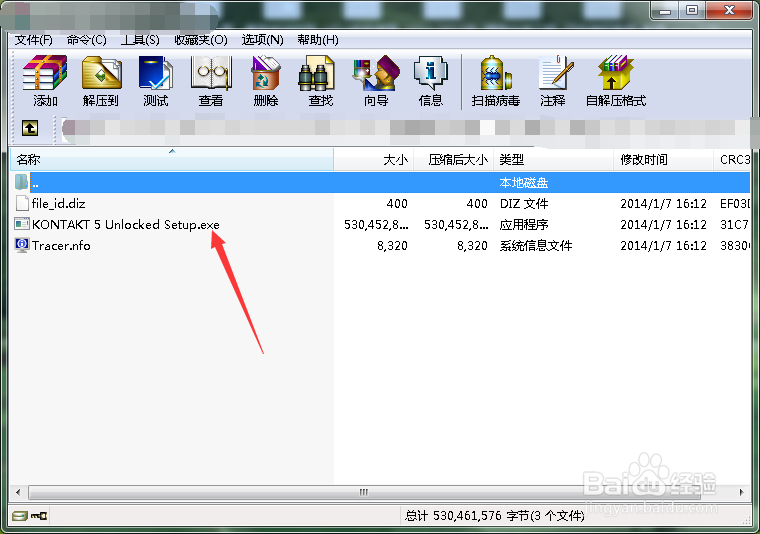The height and width of the screenshot is (534, 760).
Task: Open the View (查看) file icon
Action: pyautogui.click(x=211, y=73)
